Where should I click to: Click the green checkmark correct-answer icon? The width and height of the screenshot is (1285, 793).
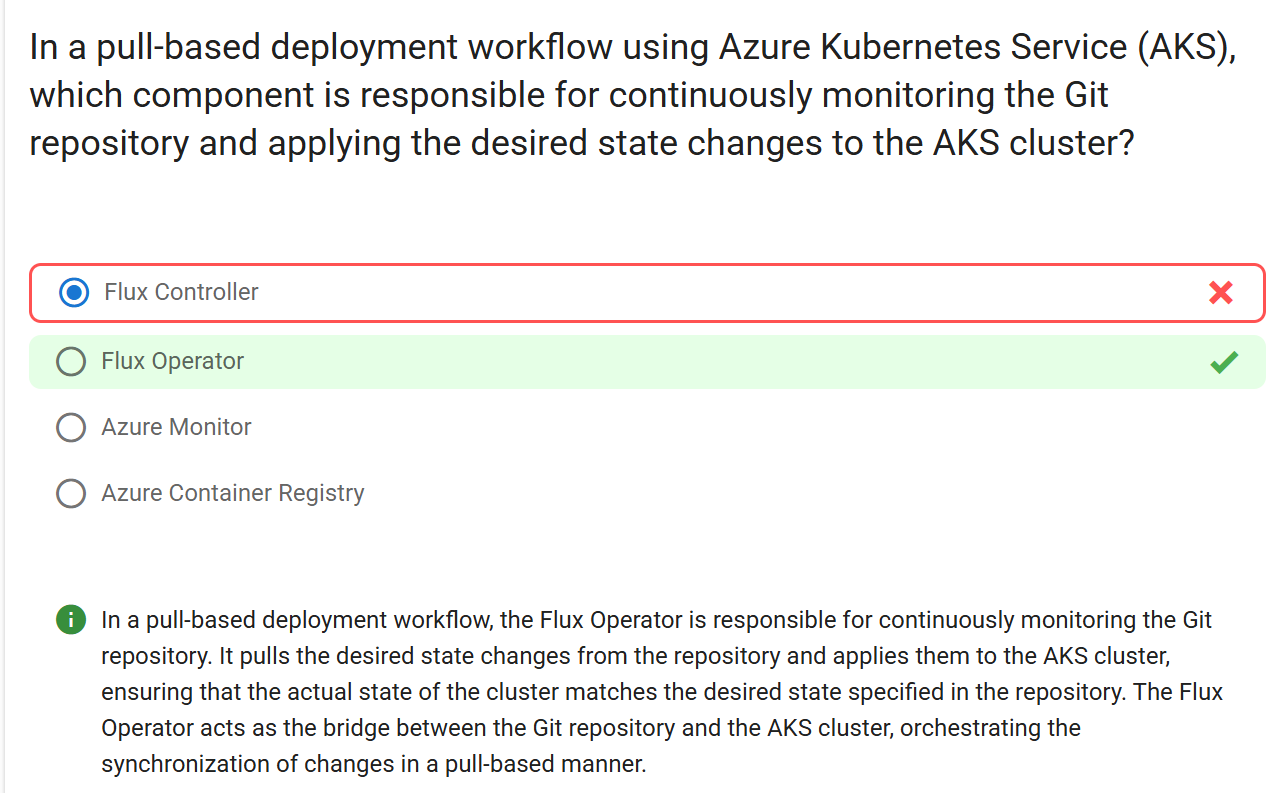coord(1223,362)
